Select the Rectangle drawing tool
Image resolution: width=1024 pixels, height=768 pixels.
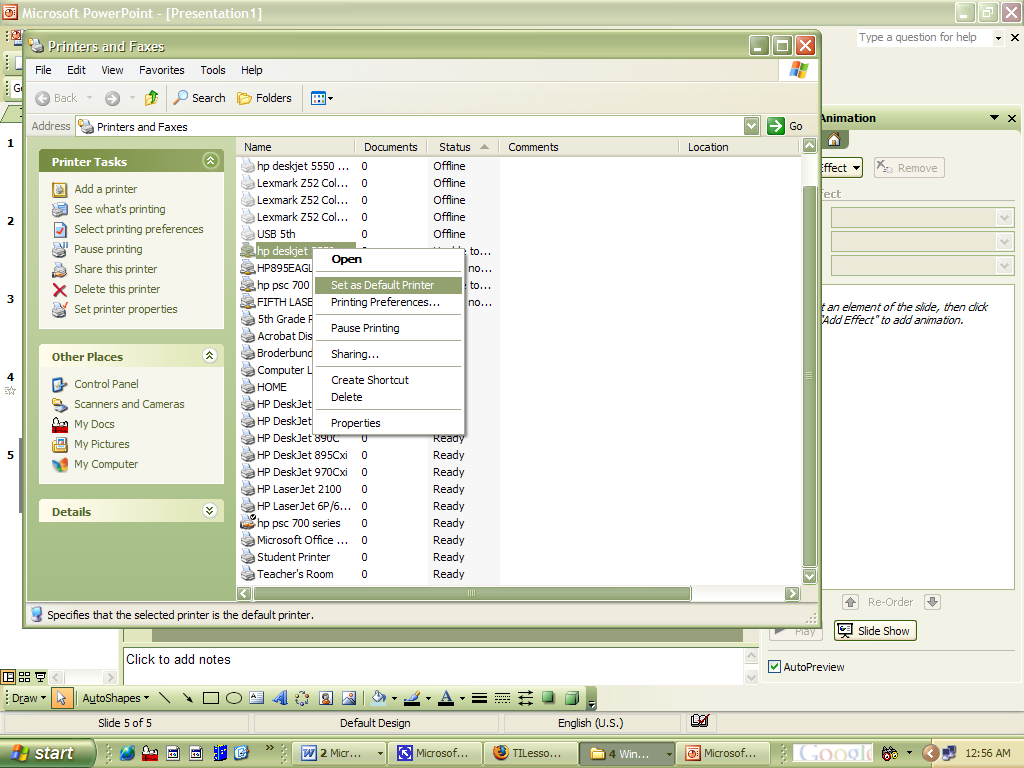coord(210,698)
